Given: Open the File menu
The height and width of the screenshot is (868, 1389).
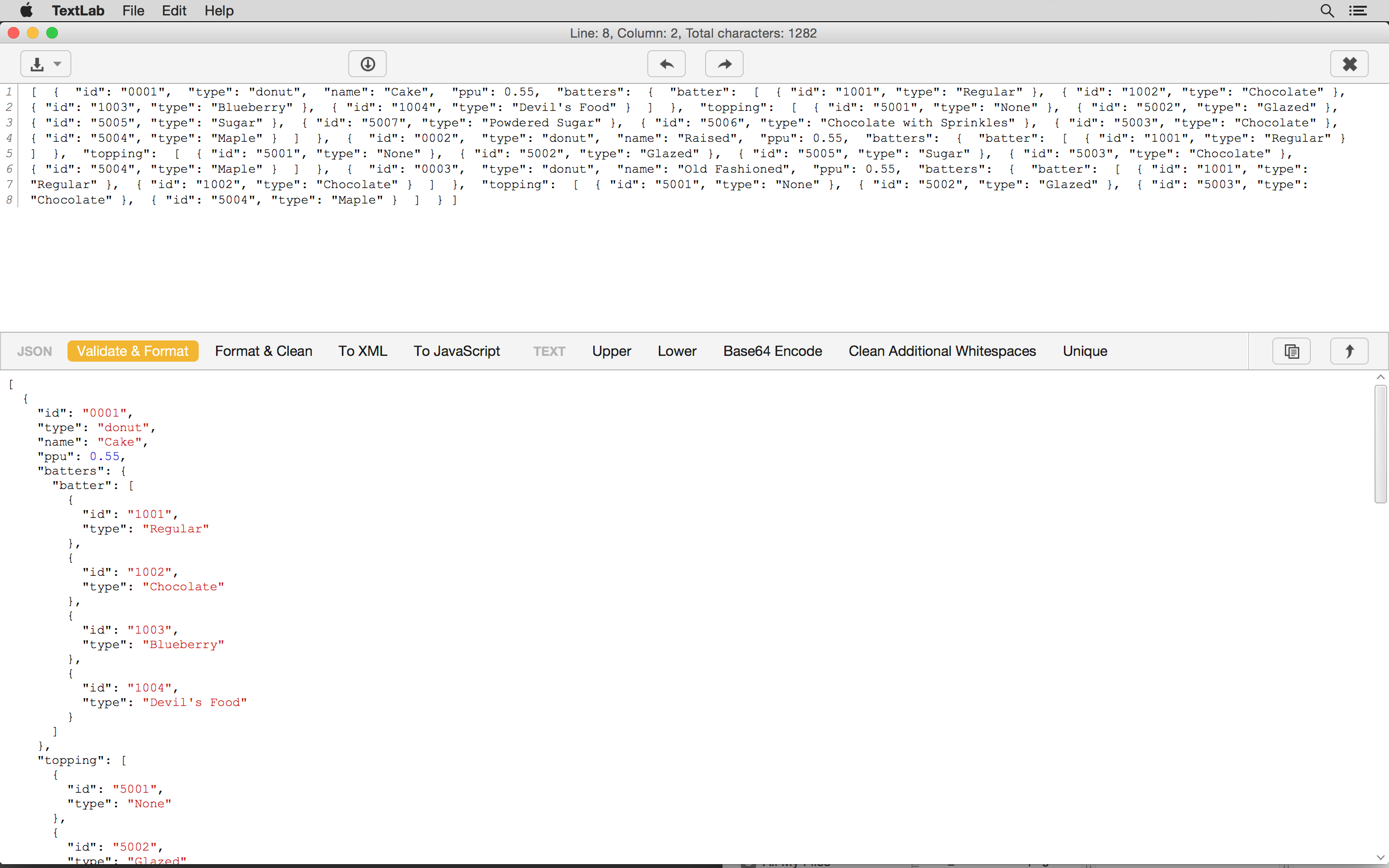Looking at the screenshot, I should (x=133, y=11).
